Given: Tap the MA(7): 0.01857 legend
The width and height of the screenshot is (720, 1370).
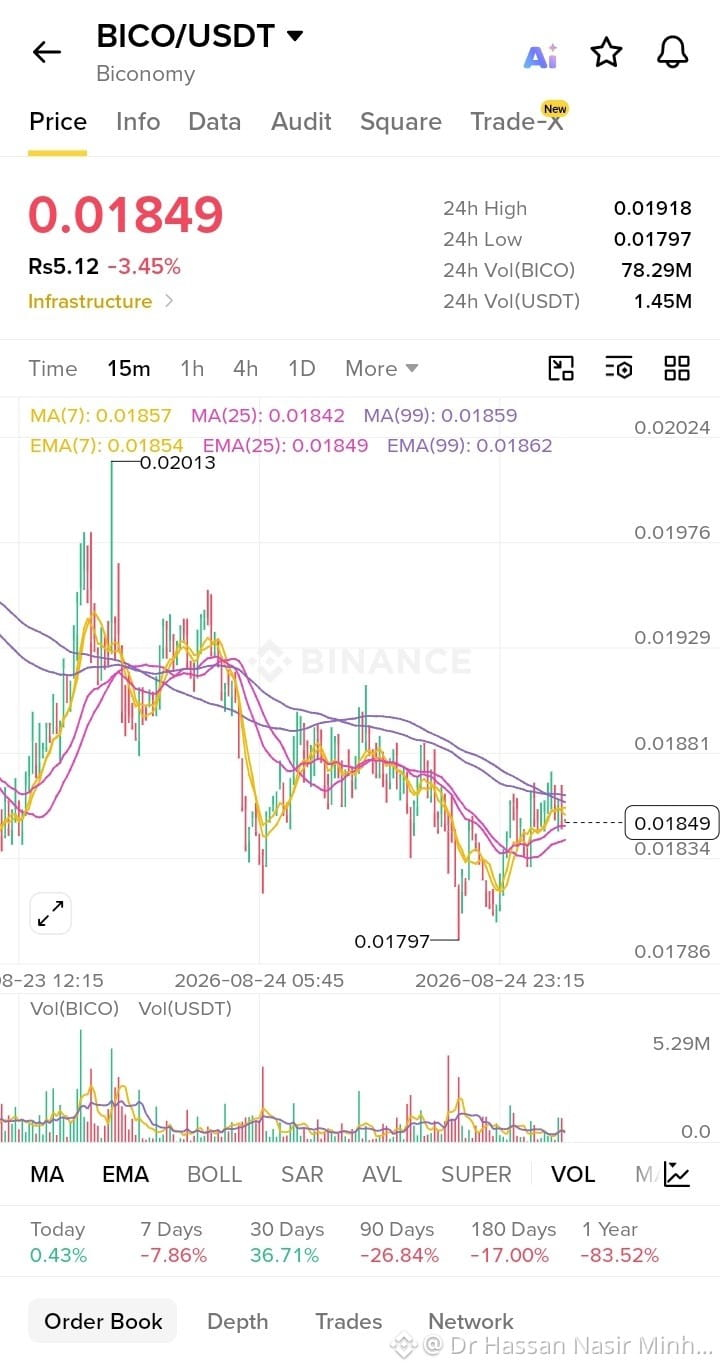Looking at the screenshot, I should tap(101, 415).
